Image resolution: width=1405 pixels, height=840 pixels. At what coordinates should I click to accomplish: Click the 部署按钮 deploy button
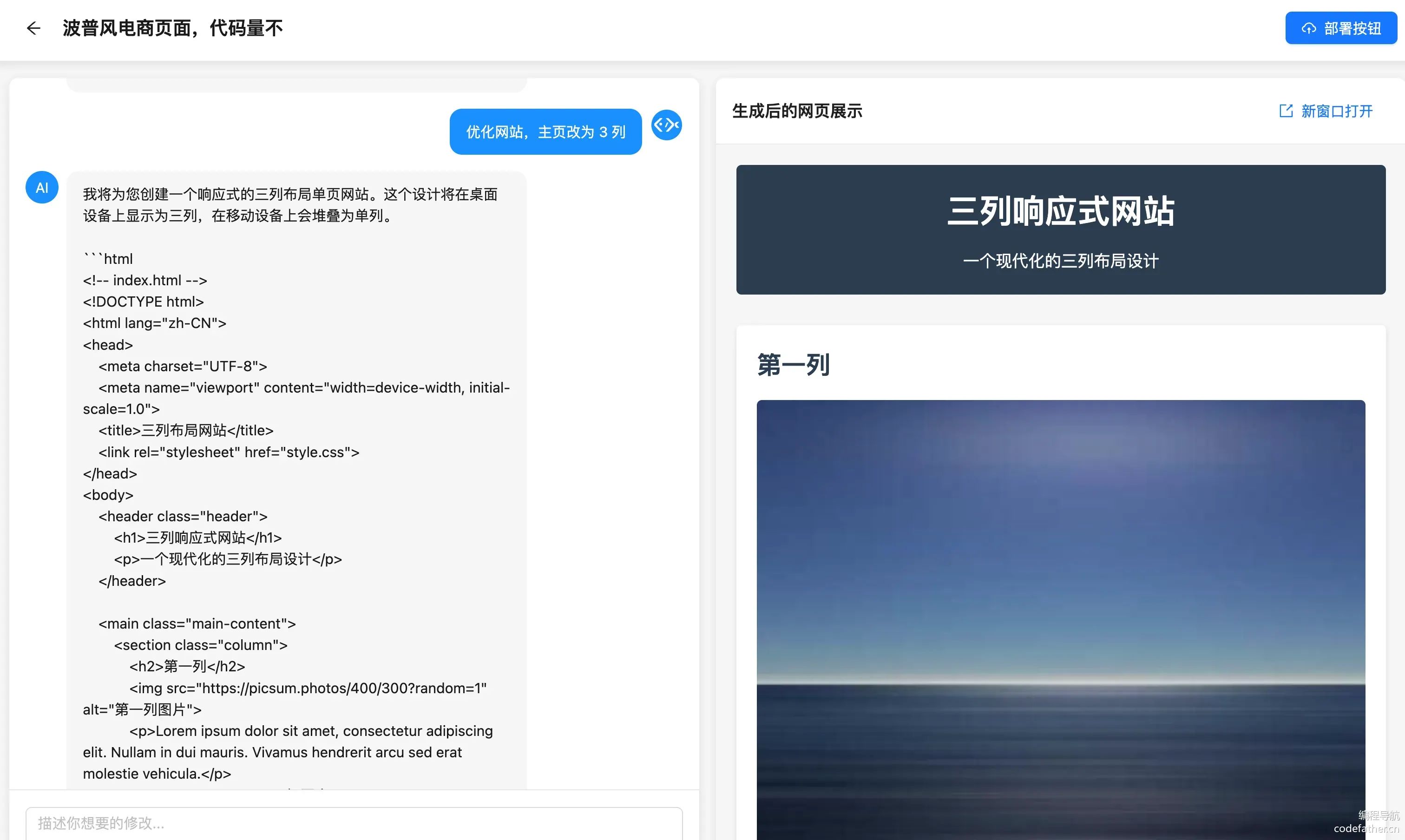click(1340, 28)
